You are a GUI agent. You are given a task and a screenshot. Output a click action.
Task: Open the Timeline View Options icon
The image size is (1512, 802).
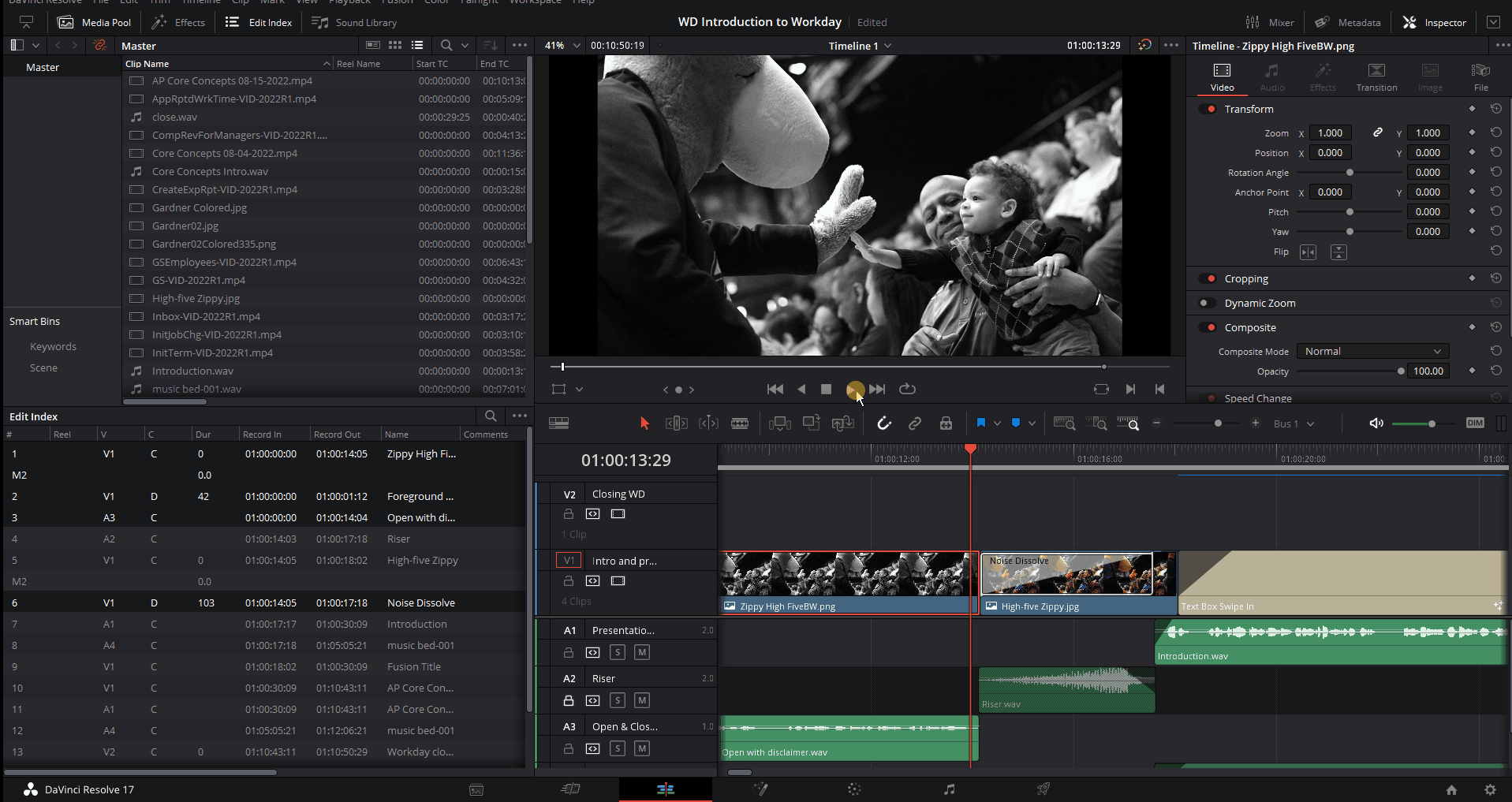pyautogui.click(x=559, y=423)
